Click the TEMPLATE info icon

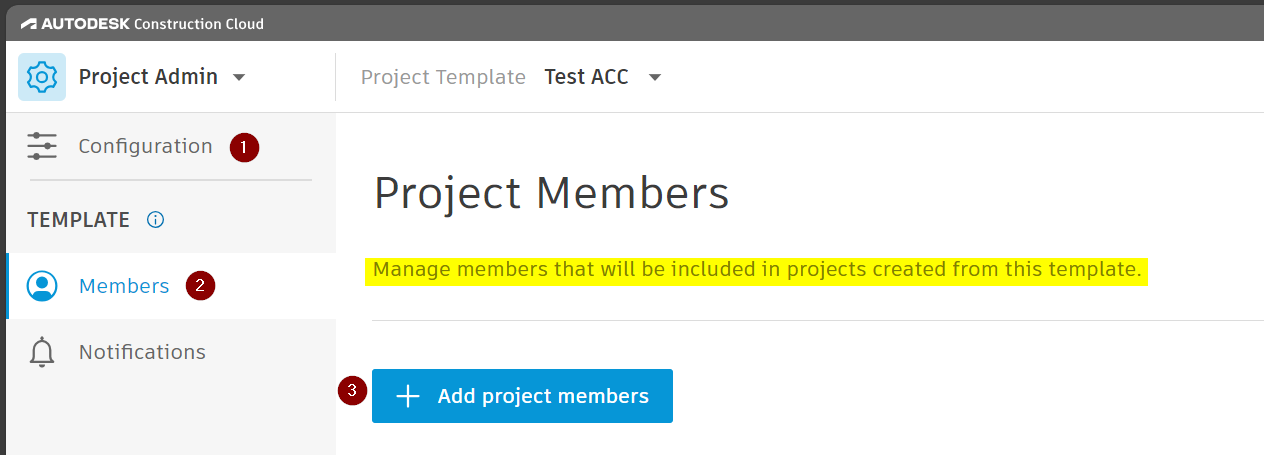155,220
